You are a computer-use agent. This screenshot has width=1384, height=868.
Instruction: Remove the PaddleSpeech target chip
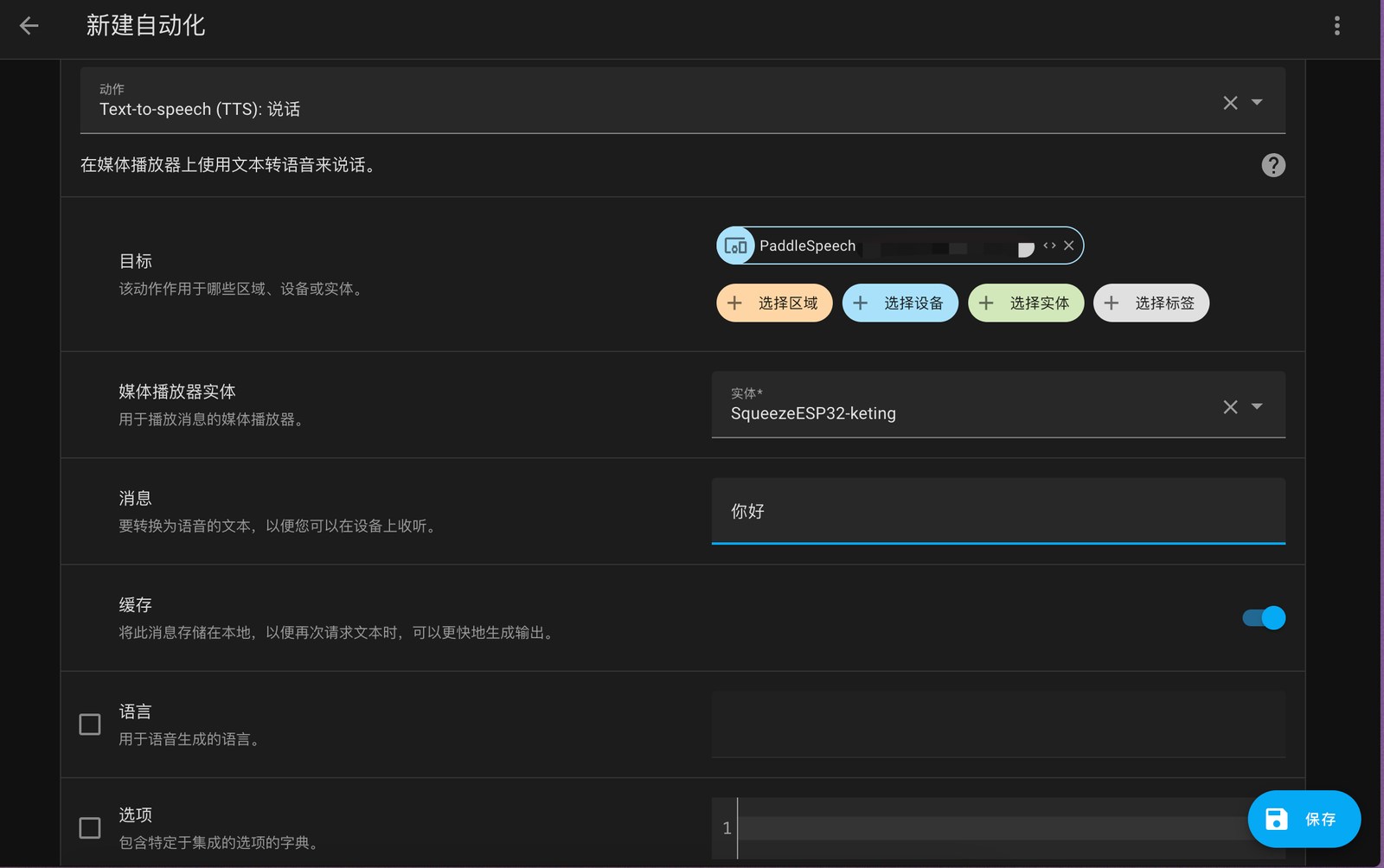[x=1069, y=246]
